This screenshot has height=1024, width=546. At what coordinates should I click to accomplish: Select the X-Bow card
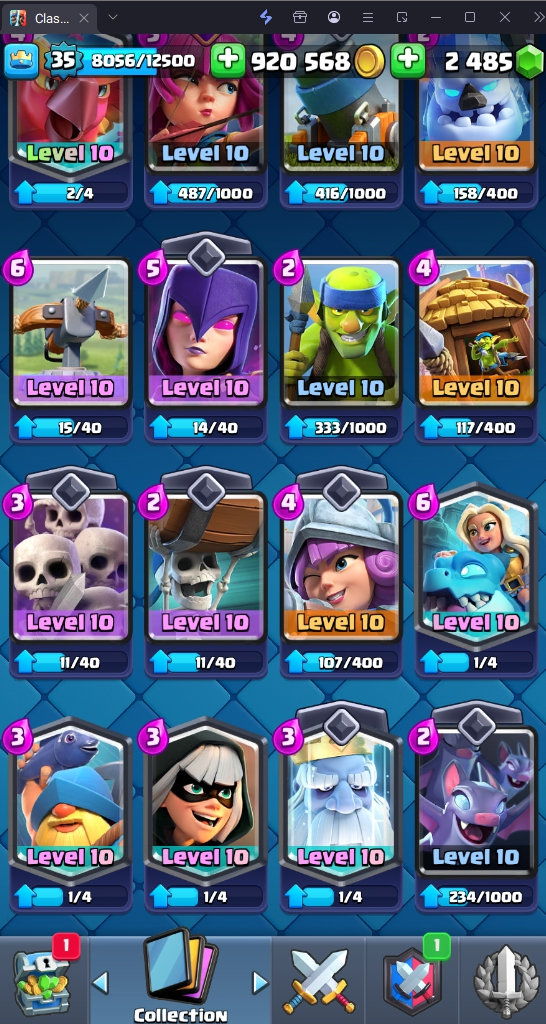[71, 332]
